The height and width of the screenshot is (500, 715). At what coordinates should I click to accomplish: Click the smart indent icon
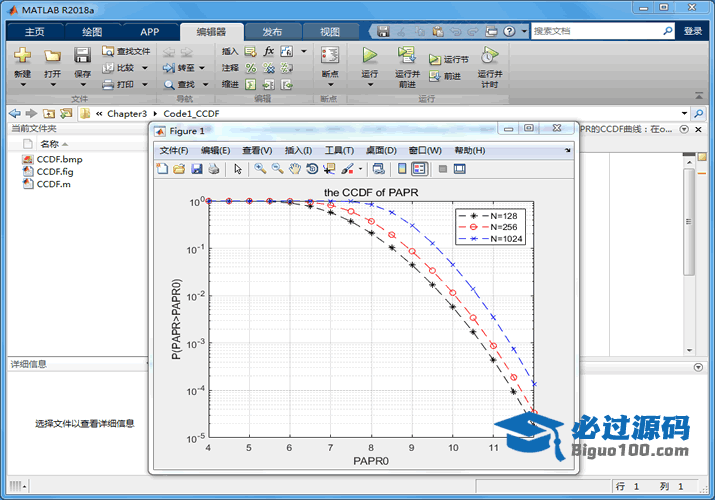coord(251,84)
